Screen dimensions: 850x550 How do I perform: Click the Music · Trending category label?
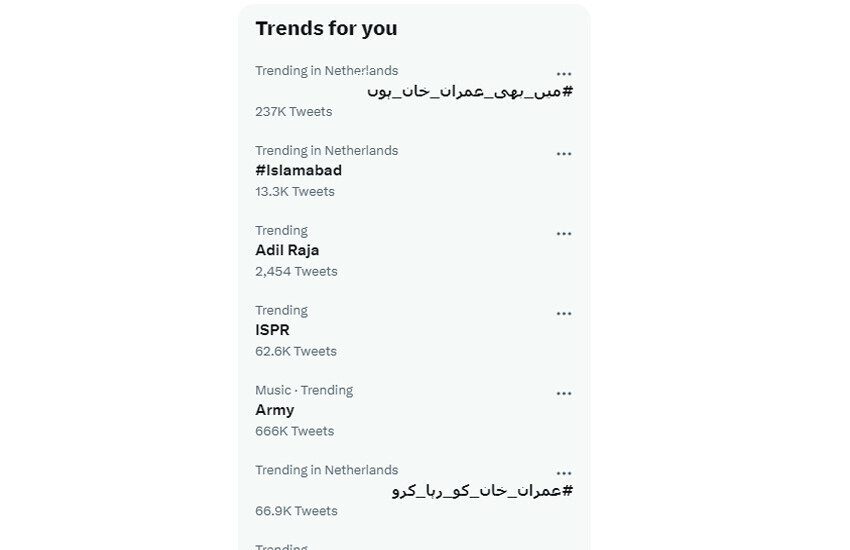click(304, 390)
